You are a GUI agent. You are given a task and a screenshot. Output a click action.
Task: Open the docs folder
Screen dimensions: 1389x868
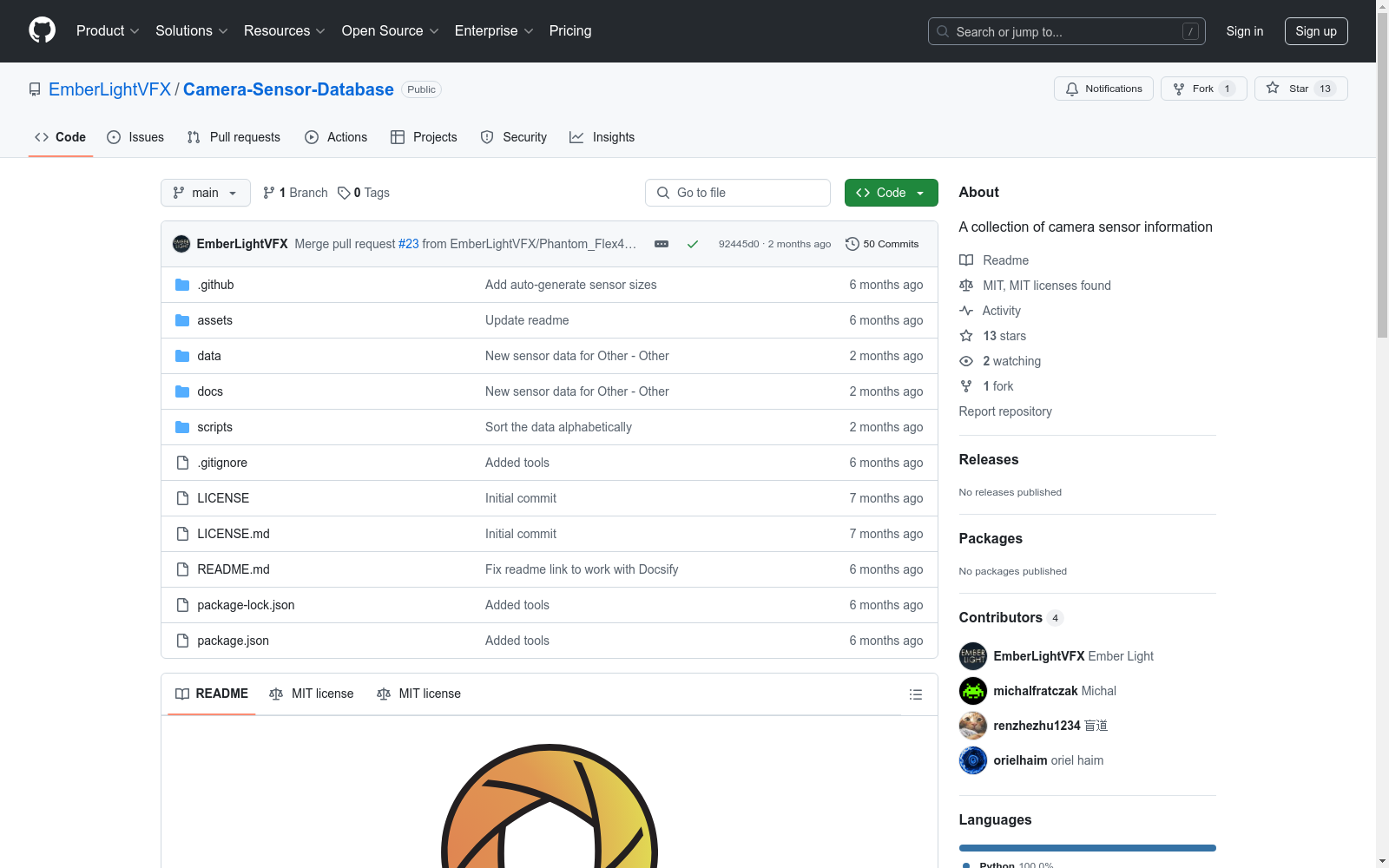pos(210,391)
